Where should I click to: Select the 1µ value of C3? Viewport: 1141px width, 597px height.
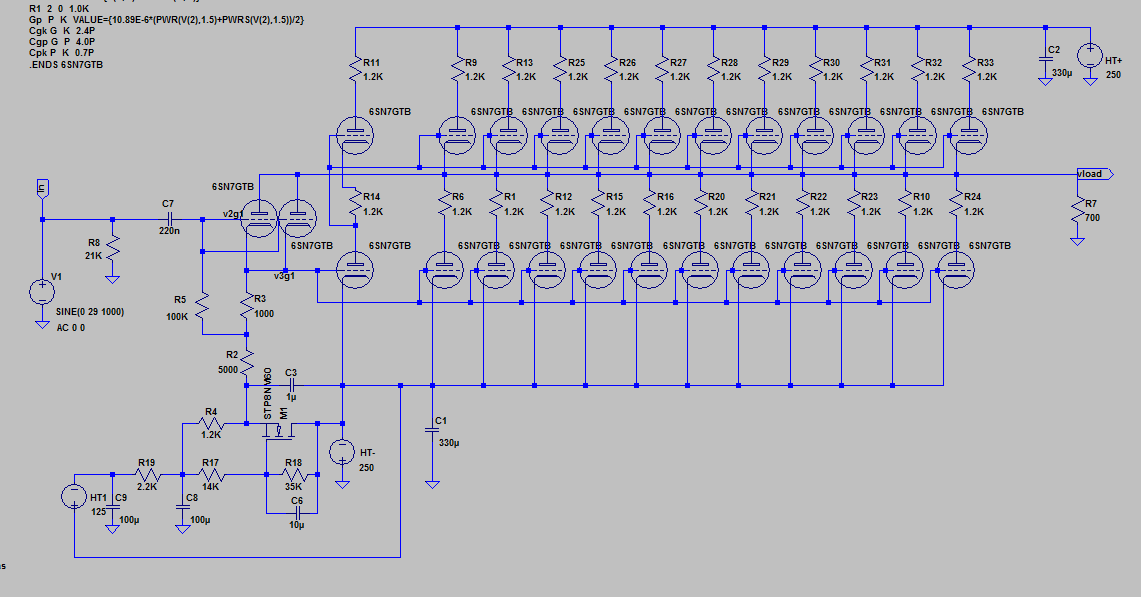[291, 398]
